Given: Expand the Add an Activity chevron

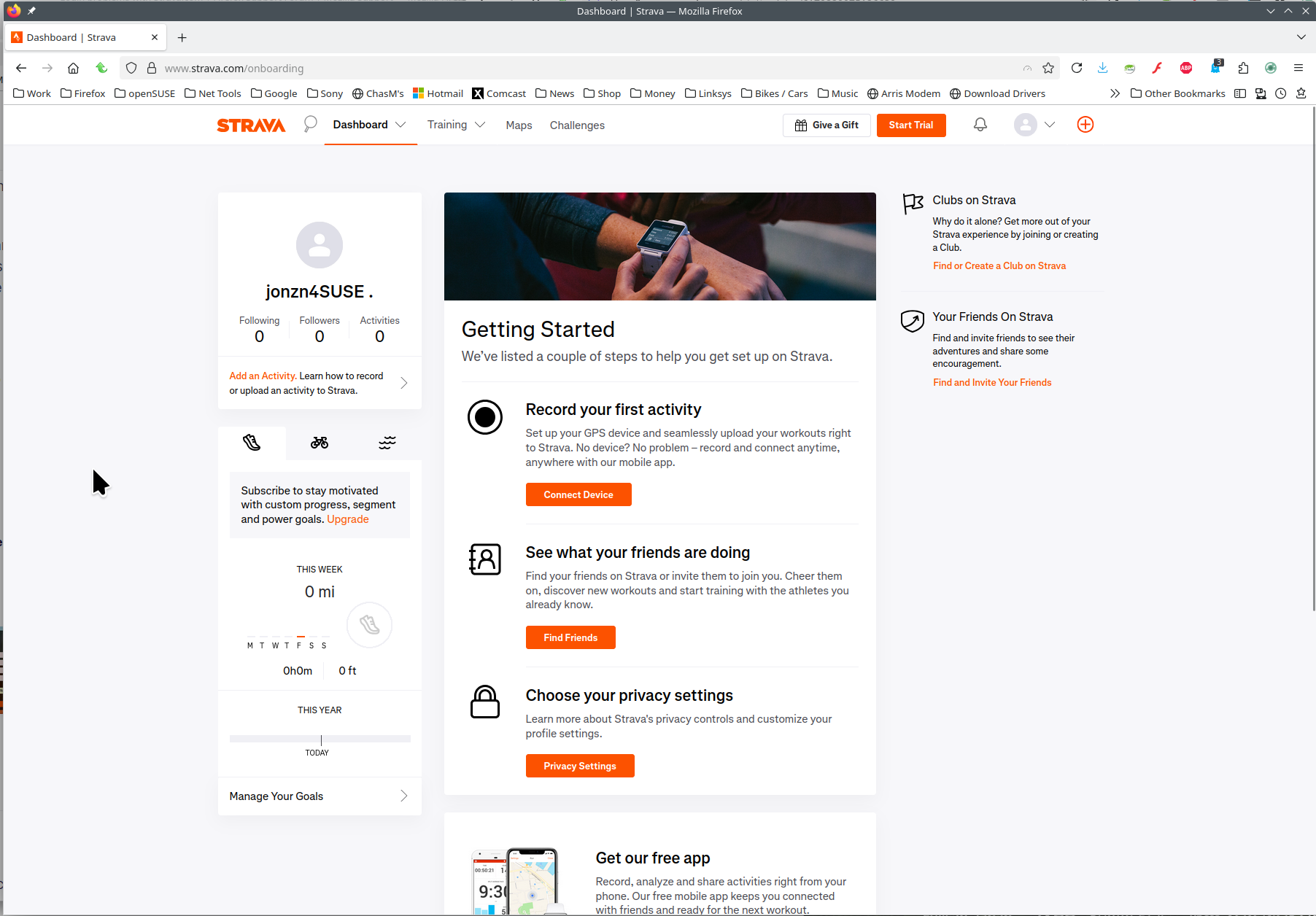Looking at the screenshot, I should (x=404, y=383).
